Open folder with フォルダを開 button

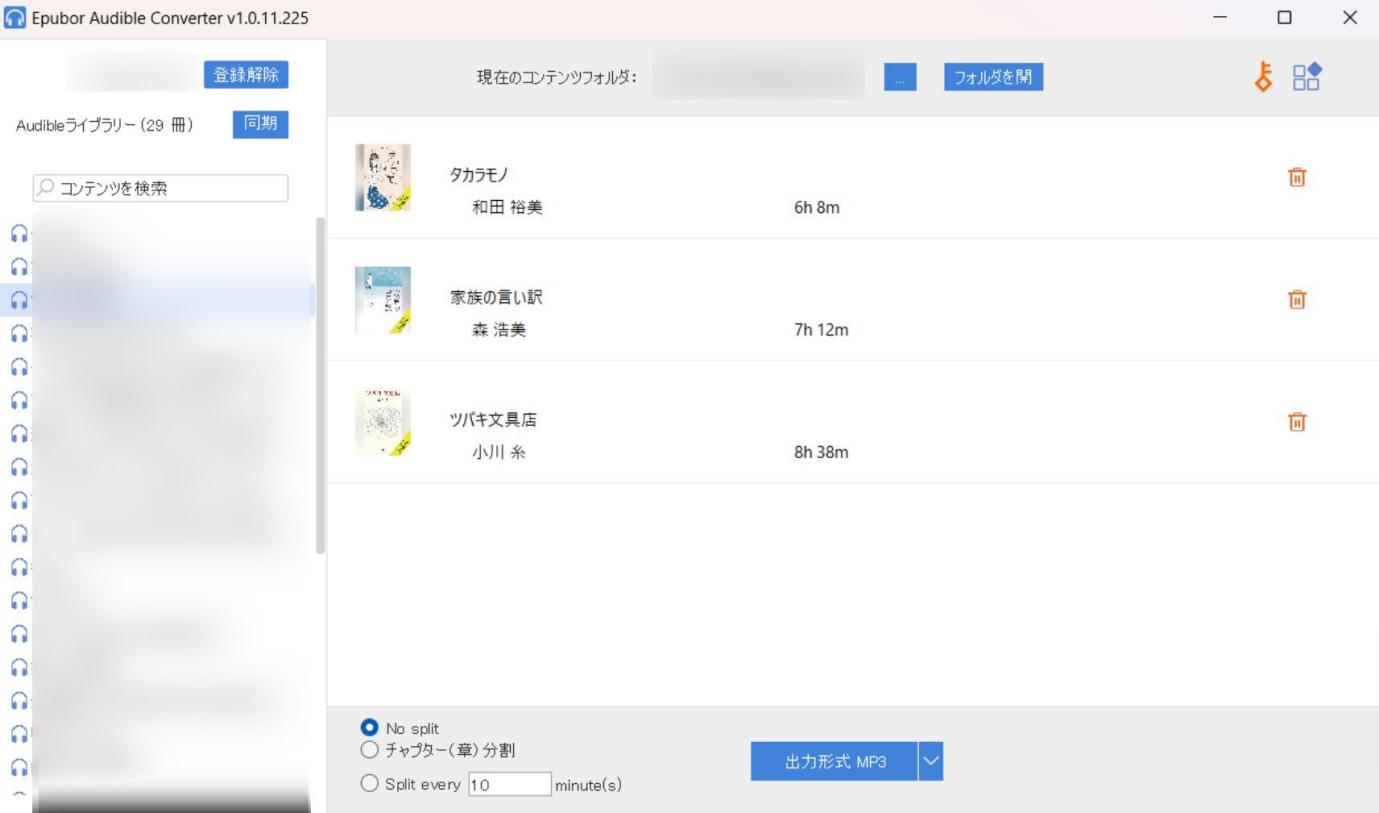[x=994, y=77]
